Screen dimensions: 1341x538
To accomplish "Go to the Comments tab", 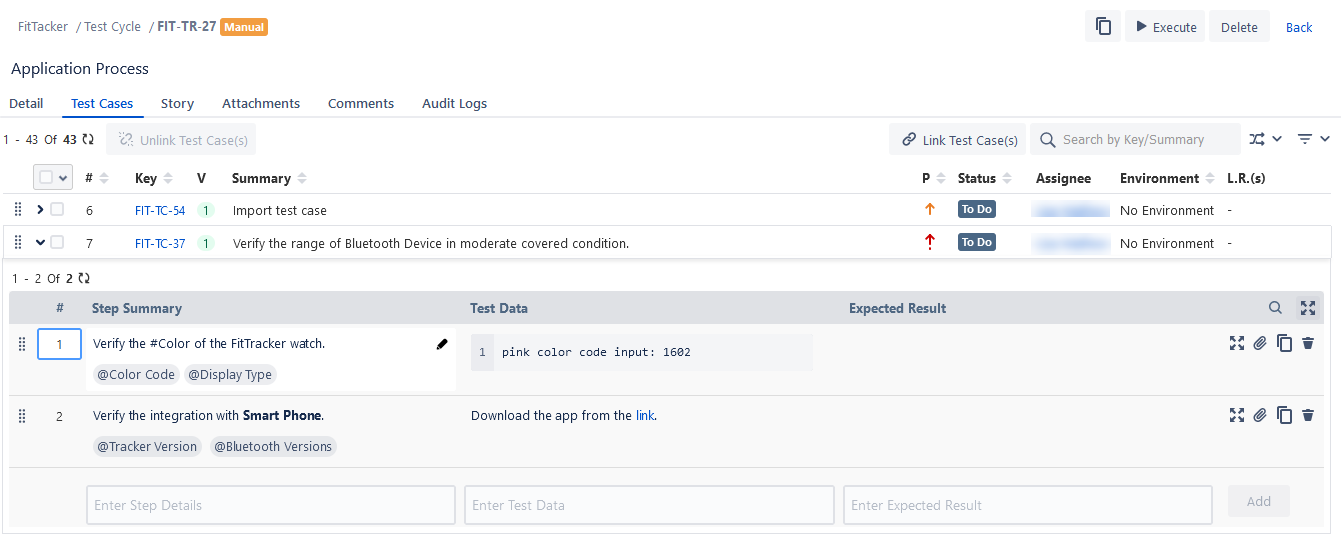I will [361, 103].
